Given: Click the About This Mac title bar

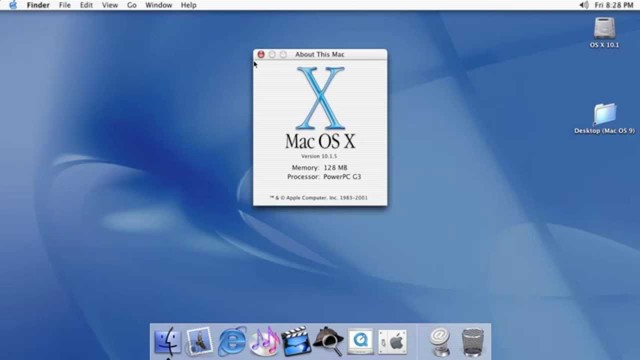Looking at the screenshot, I should [320, 54].
